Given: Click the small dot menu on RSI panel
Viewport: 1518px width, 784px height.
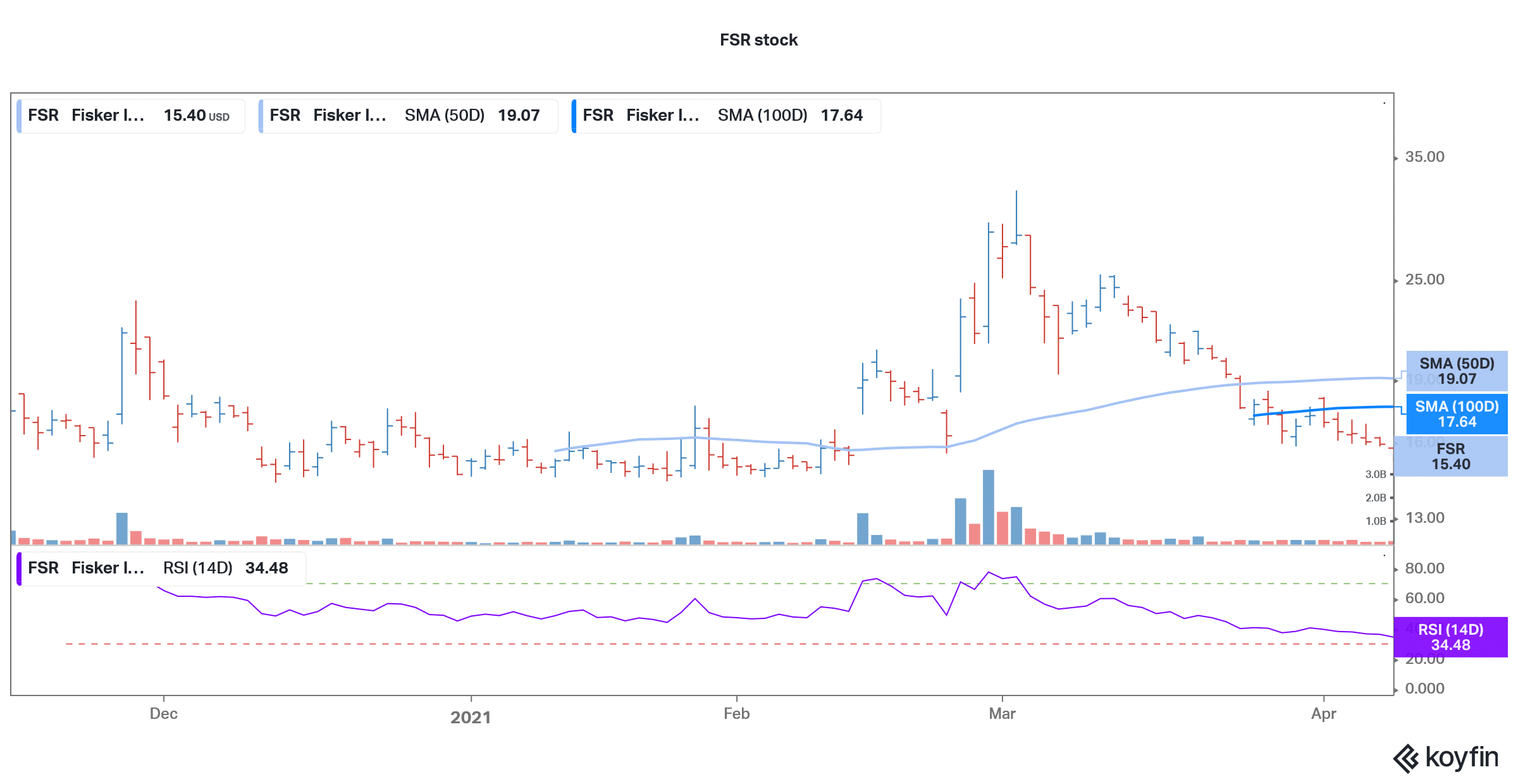Looking at the screenshot, I should tap(1385, 556).
